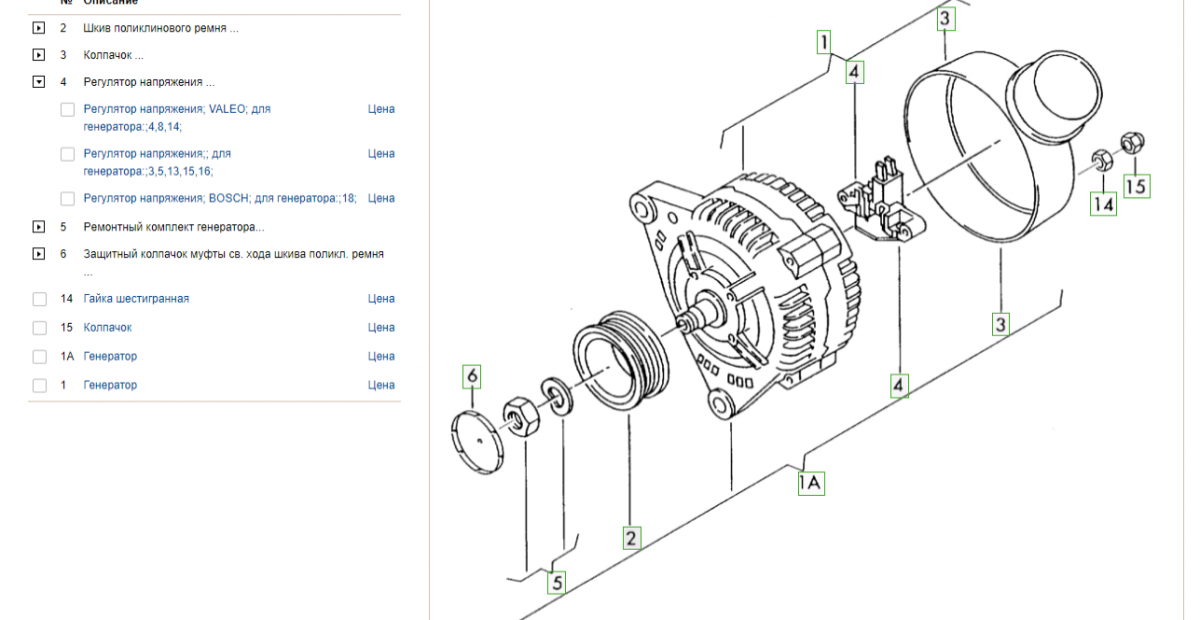Click diagram callout label 1
Viewport: 1200px width, 620px height.
pos(823,42)
